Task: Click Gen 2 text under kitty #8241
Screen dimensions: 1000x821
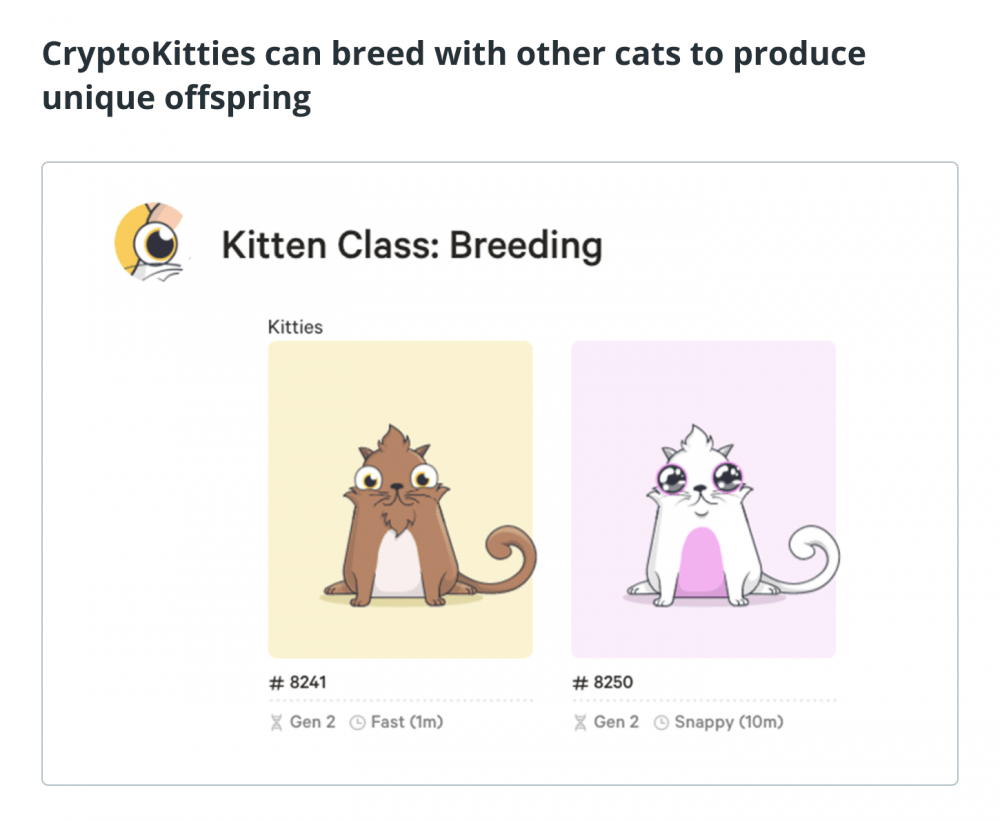Action: pos(312,722)
